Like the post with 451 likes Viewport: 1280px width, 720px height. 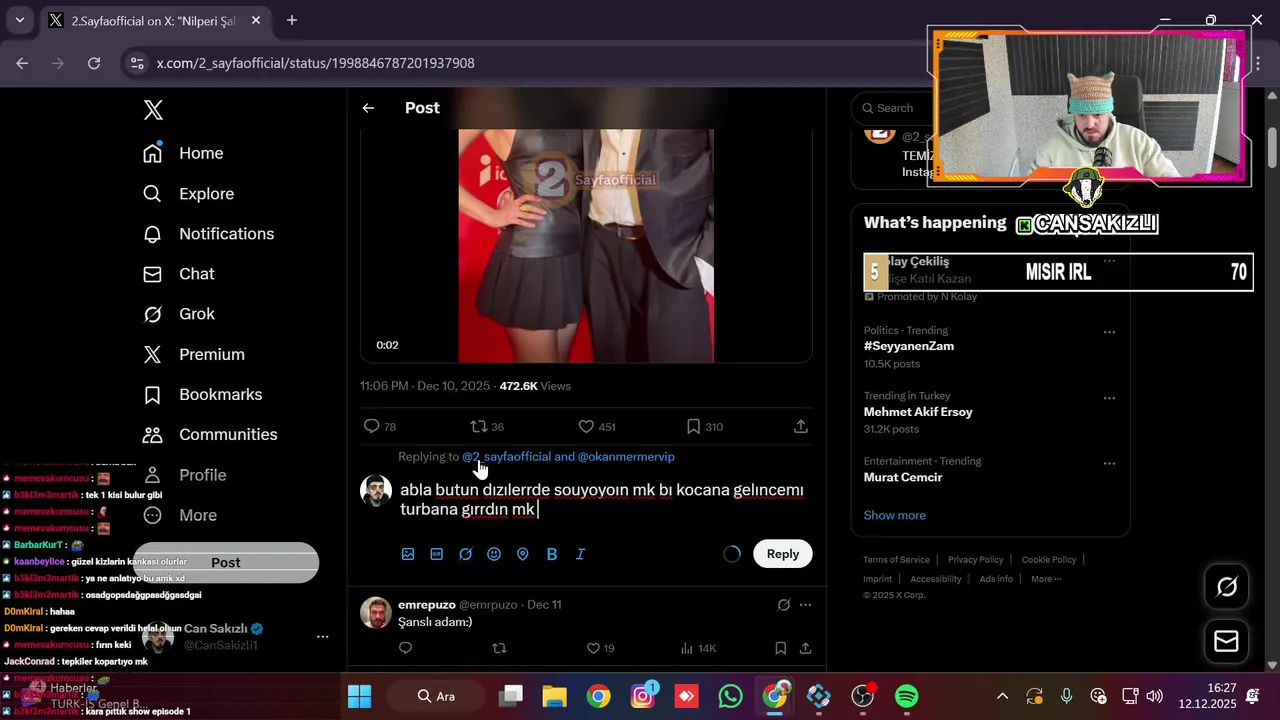[x=586, y=426]
